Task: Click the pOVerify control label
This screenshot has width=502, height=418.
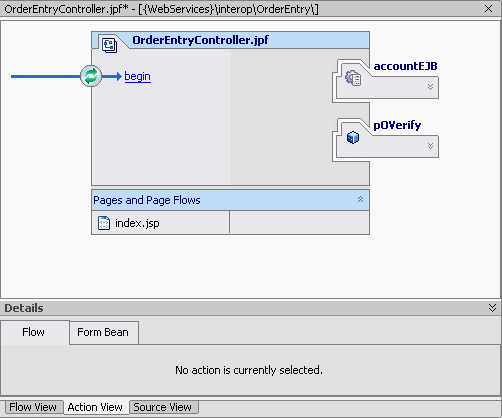Action: 397,125
